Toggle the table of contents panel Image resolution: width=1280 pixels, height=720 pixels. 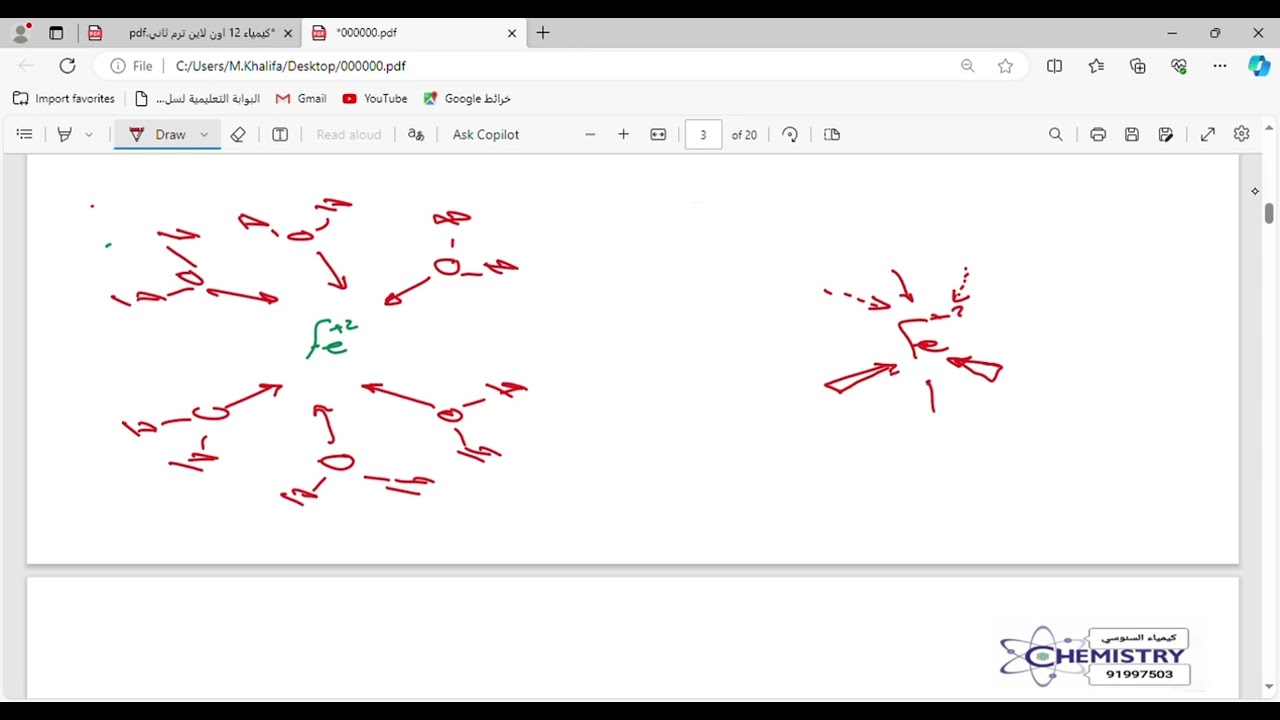(x=25, y=134)
